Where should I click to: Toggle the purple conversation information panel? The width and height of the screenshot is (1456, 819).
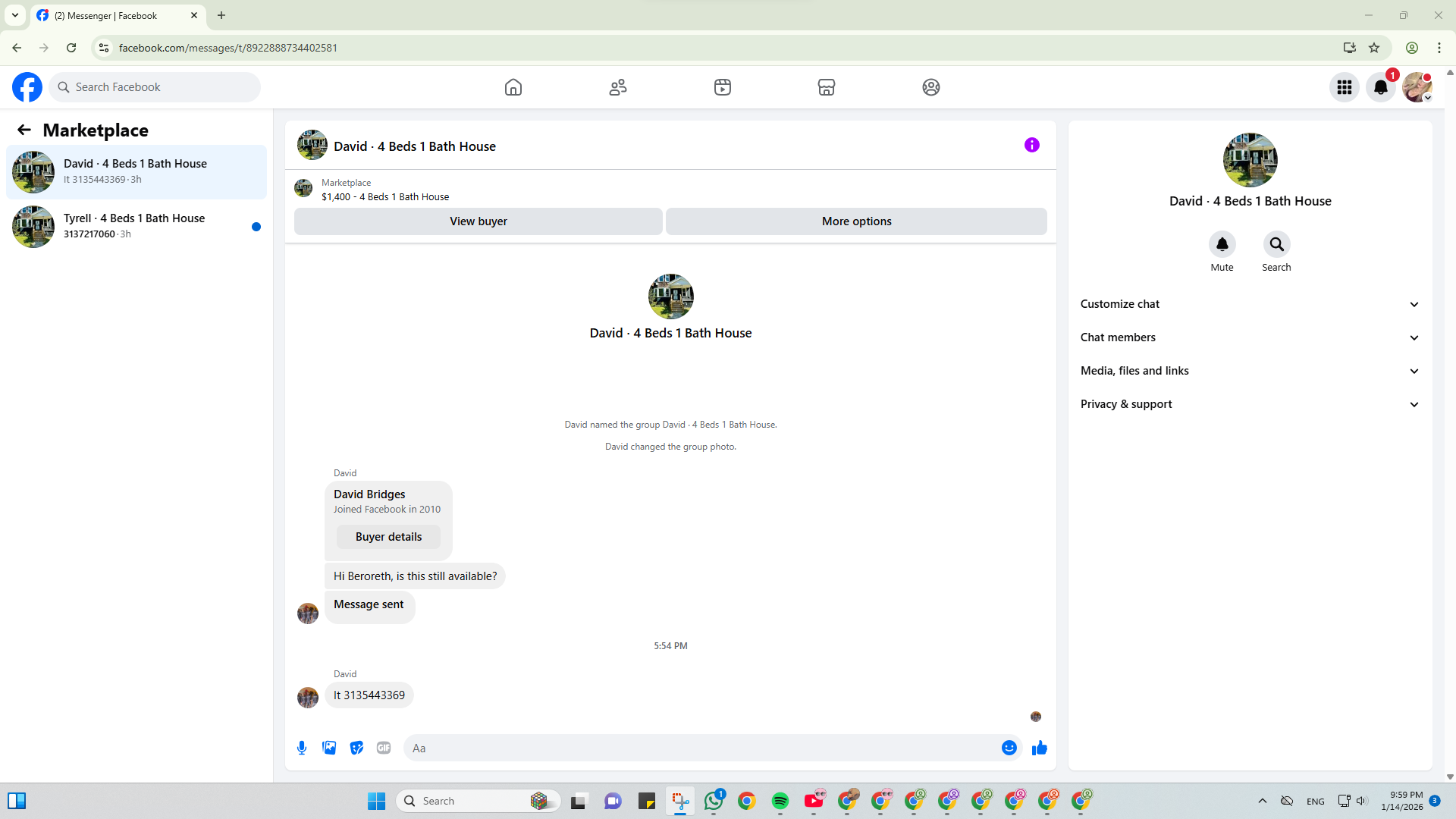(1031, 145)
